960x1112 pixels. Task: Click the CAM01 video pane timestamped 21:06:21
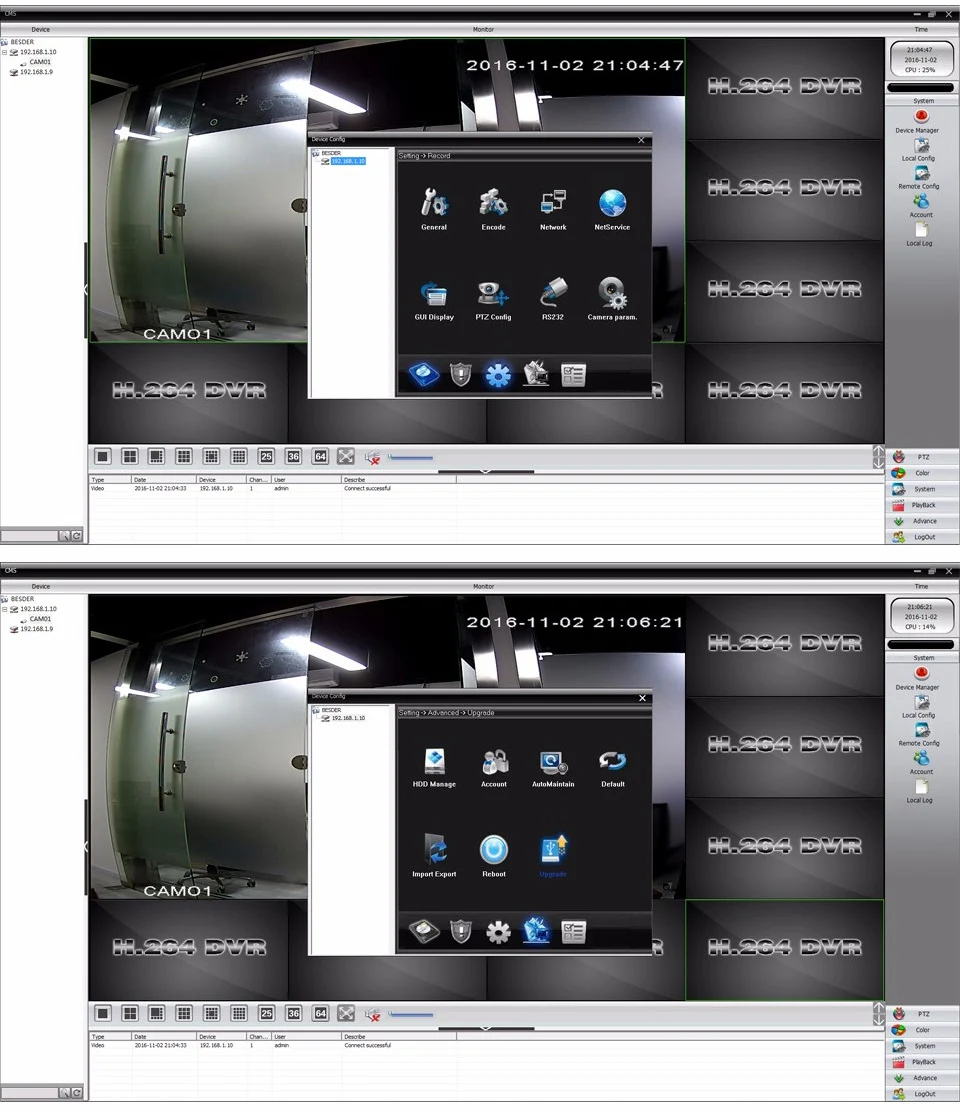386,747
